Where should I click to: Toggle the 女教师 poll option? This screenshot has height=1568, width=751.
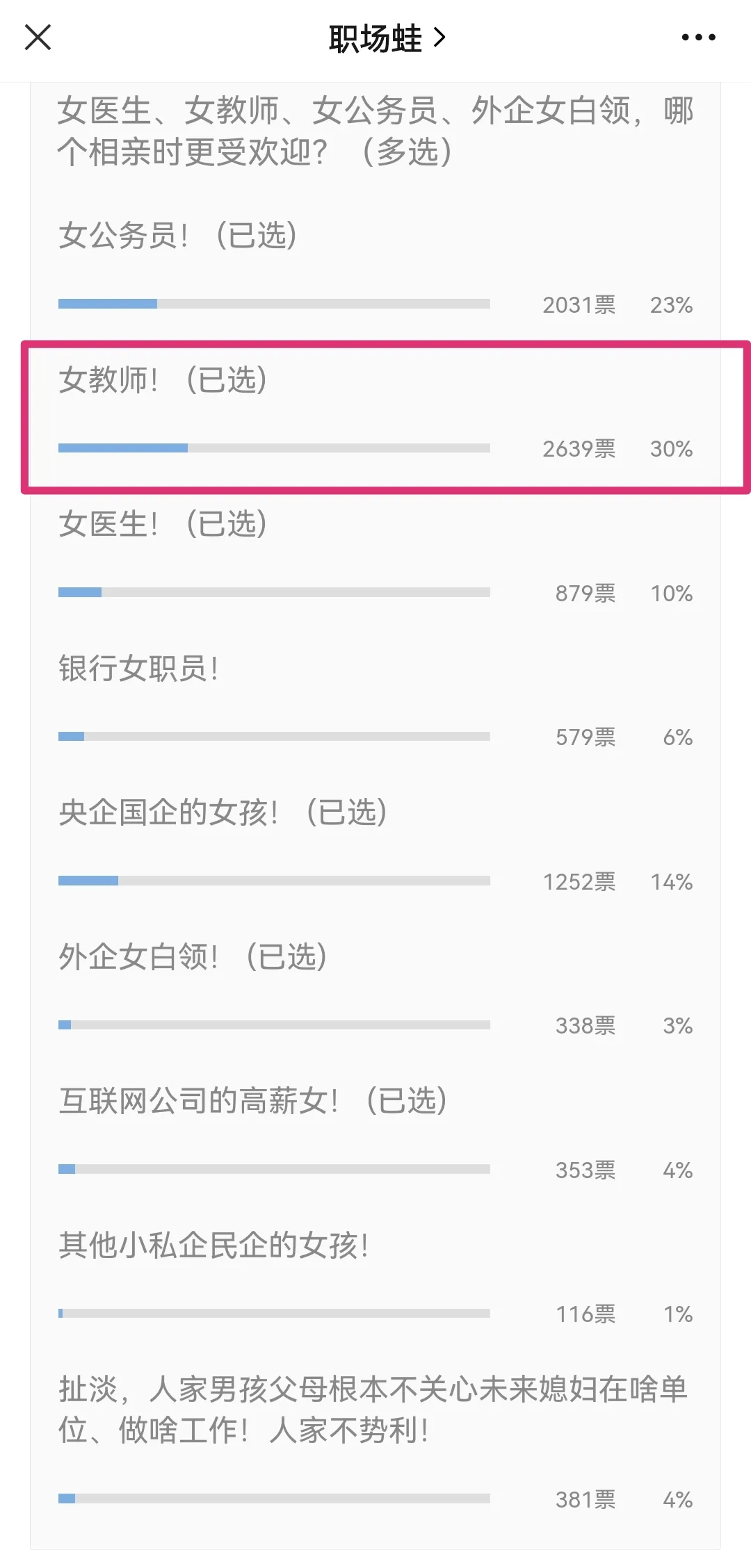coord(162,380)
